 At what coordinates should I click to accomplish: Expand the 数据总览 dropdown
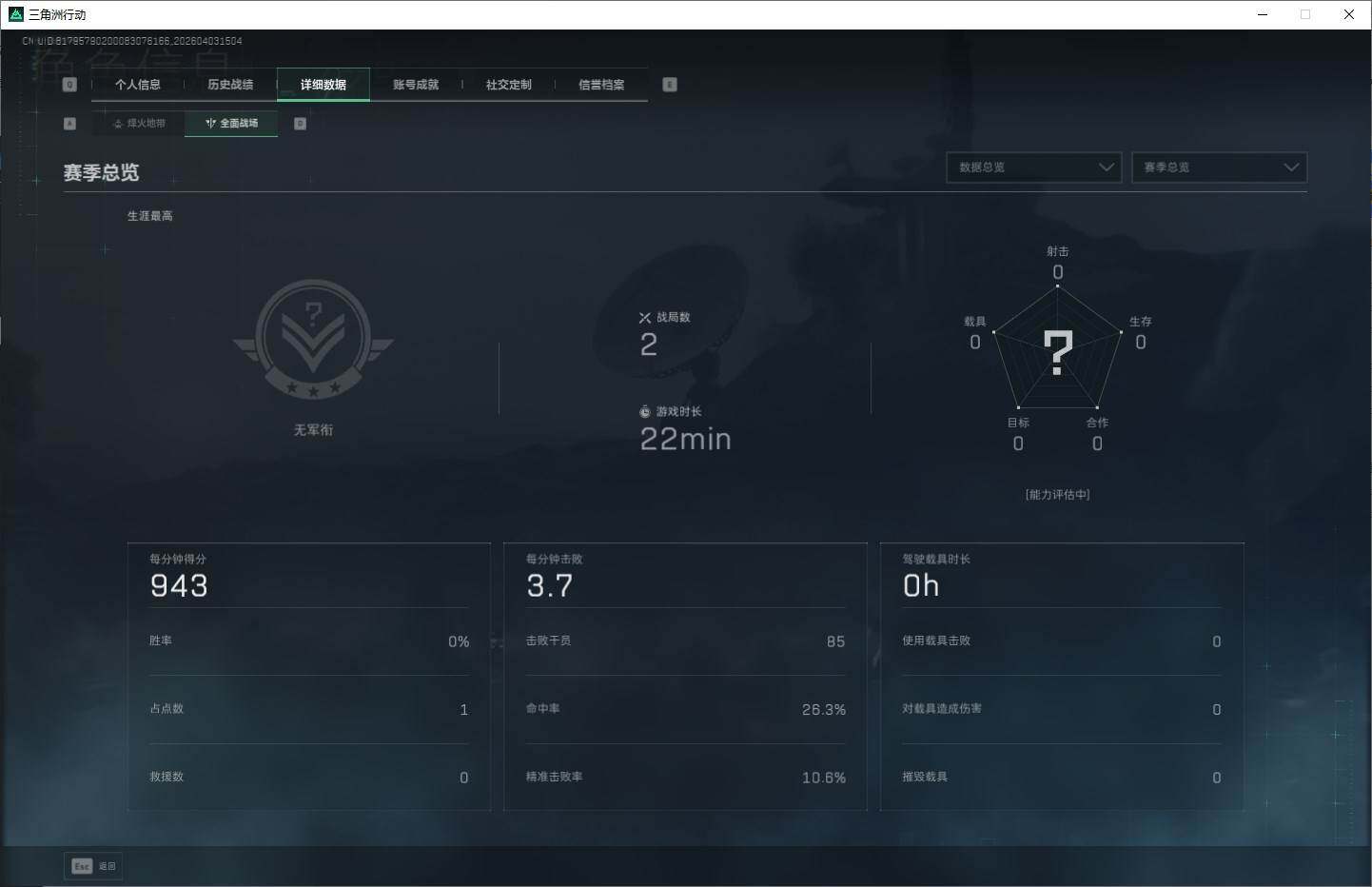pyautogui.click(x=1034, y=168)
